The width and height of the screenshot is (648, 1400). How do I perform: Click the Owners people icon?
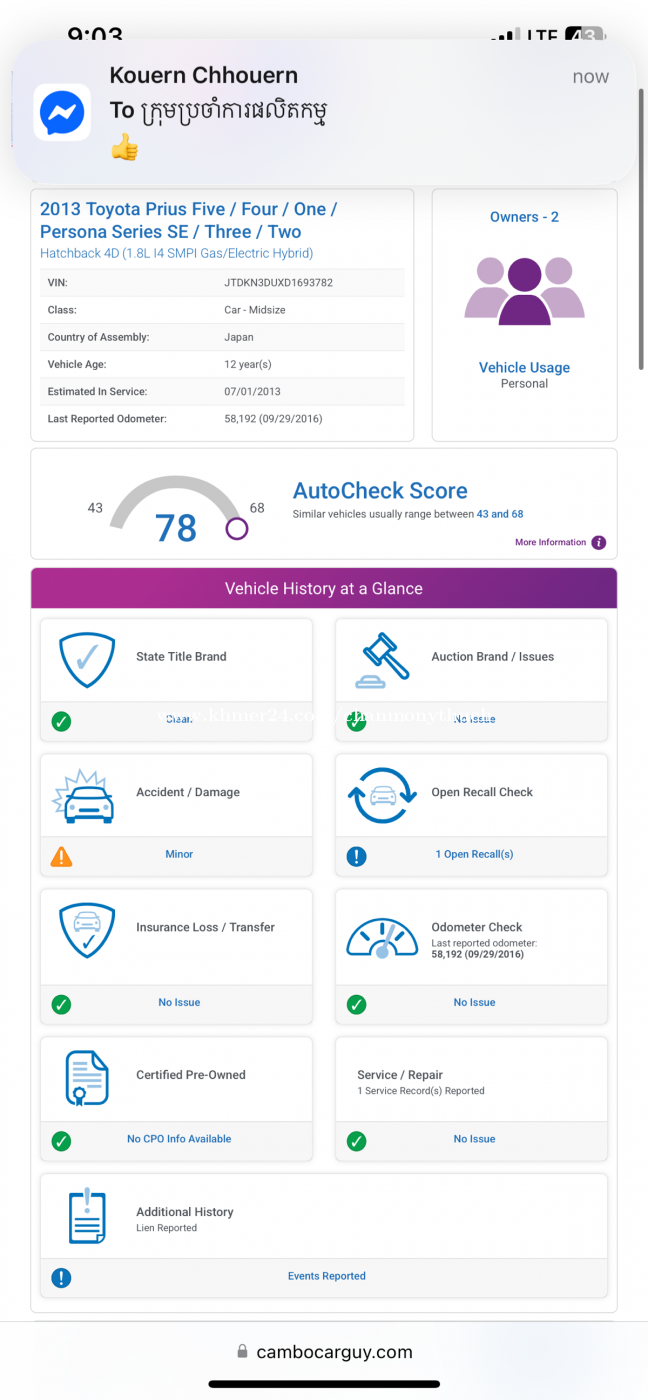click(x=524, y=290)
